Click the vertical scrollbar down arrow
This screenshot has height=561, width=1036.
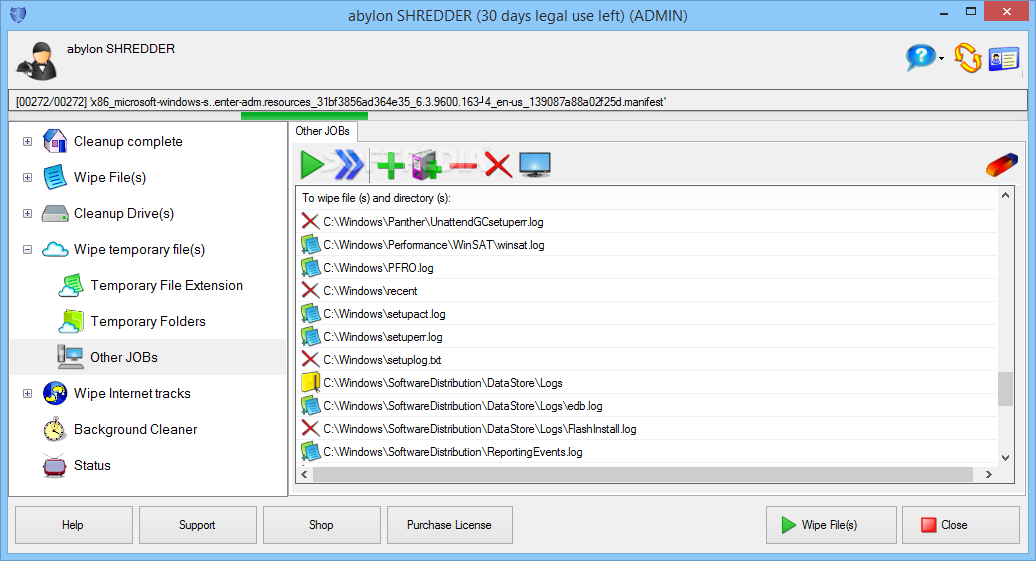point(1005,457)
